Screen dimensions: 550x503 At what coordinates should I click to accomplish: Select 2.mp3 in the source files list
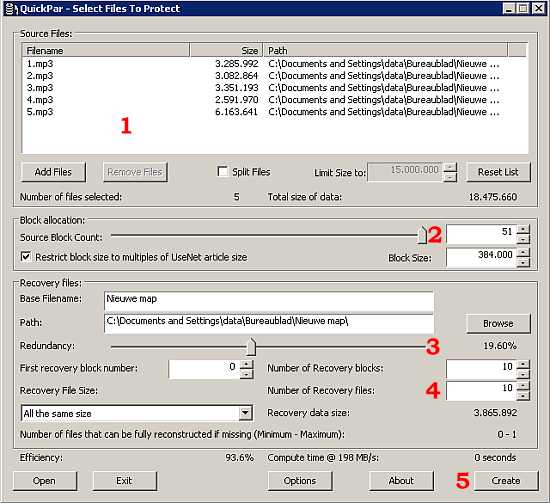pyautogui.click(x=40, y=76)
